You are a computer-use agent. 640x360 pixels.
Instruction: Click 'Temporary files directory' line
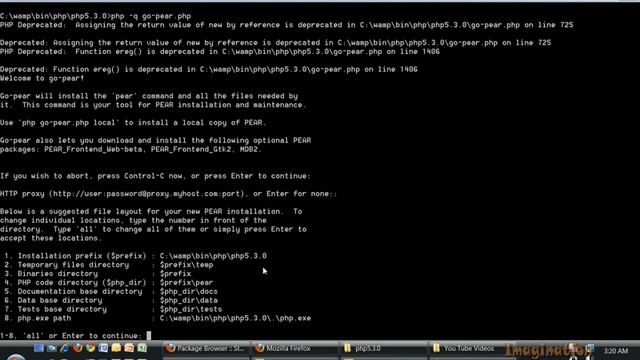point(109,265)
